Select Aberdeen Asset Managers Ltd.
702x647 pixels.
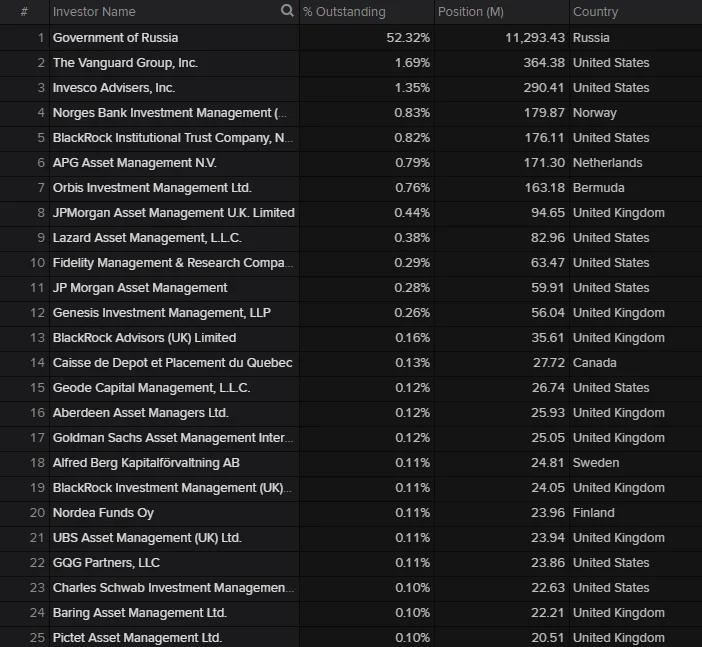coord(140,413)
